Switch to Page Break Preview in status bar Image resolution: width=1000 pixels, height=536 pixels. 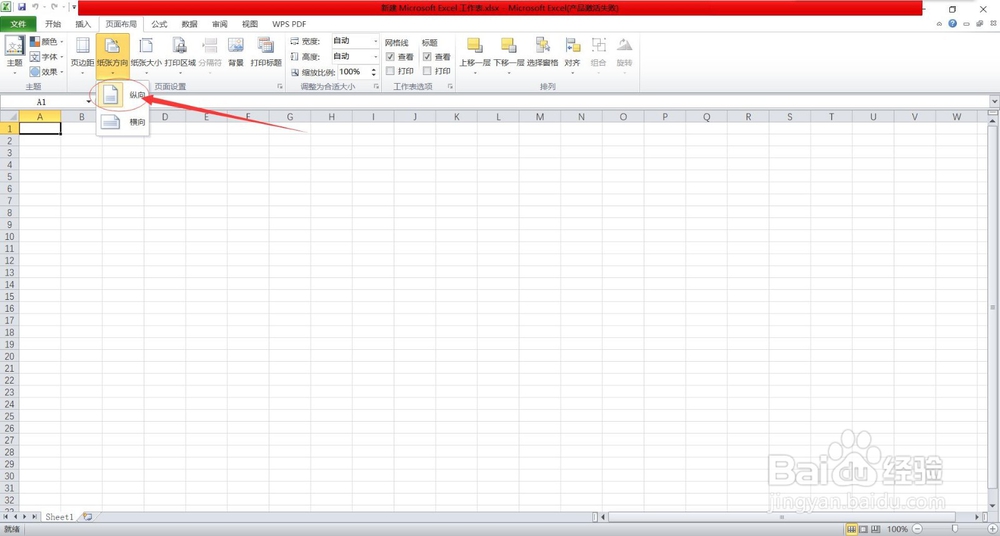coord(875,529)
